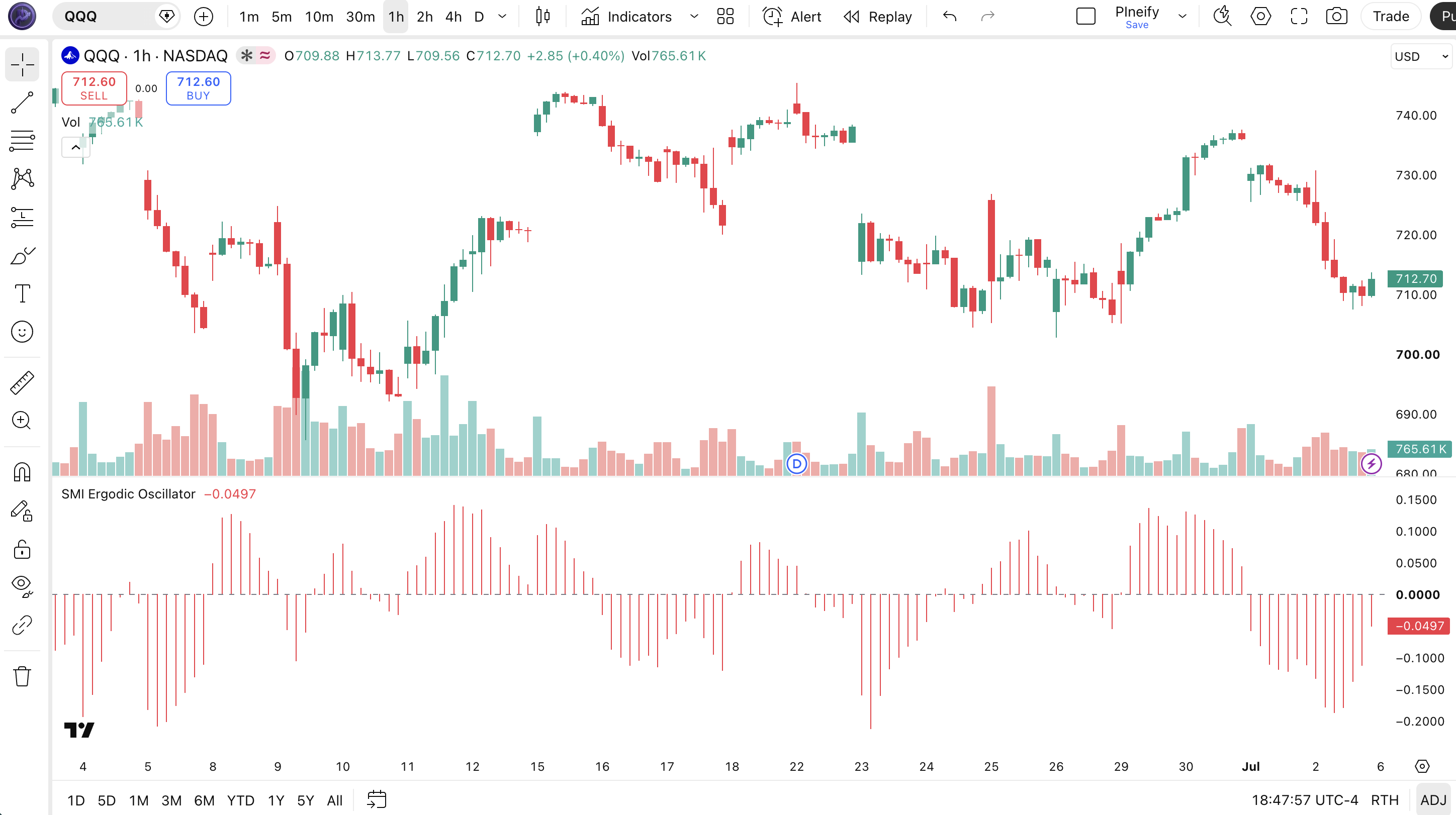Image resolution: width=1456 pixels, height=815 pixels.
Task: Open the Indicators dialog
Action: point(626,17)
